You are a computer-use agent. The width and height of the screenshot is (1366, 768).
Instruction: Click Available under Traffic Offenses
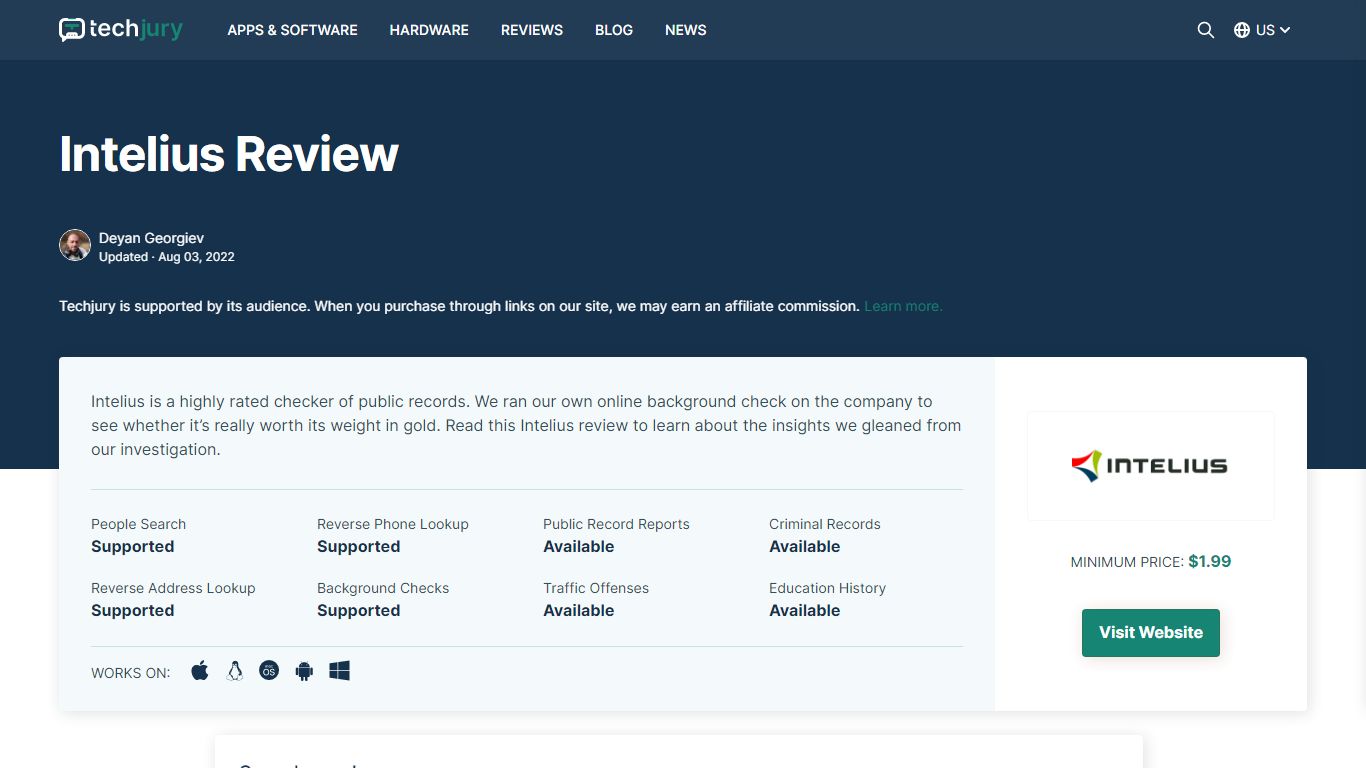579,611
